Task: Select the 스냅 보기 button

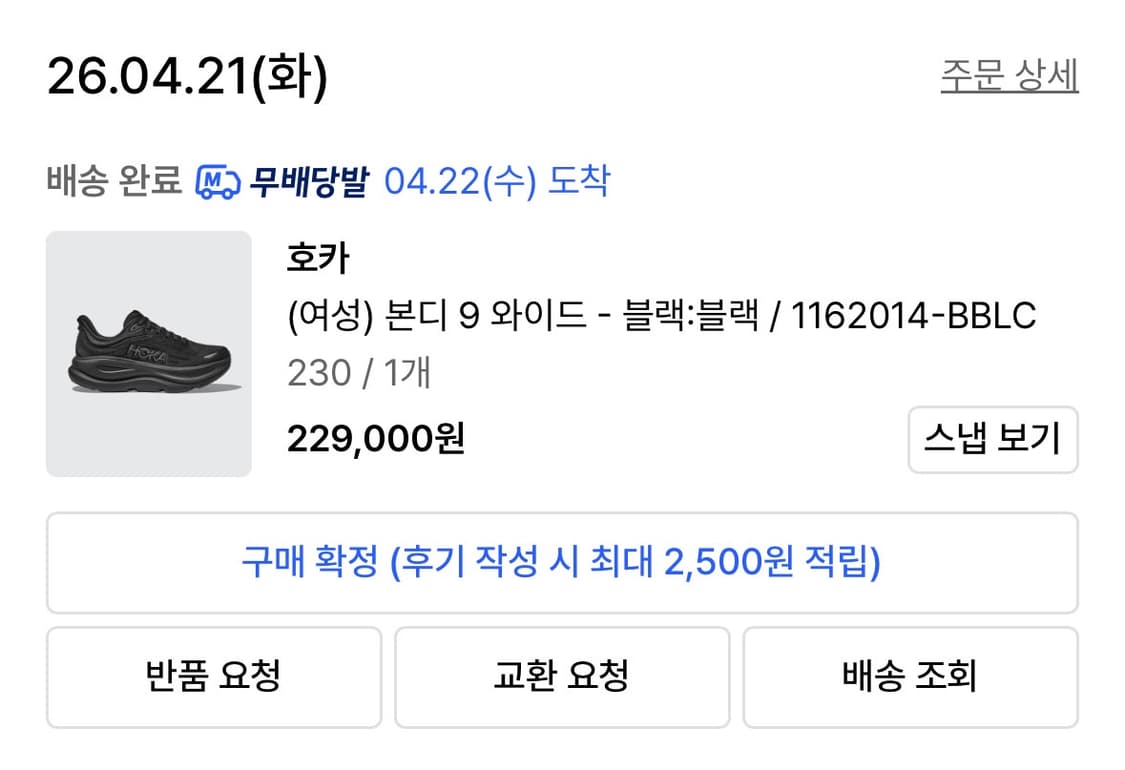Action: [992, 438]
